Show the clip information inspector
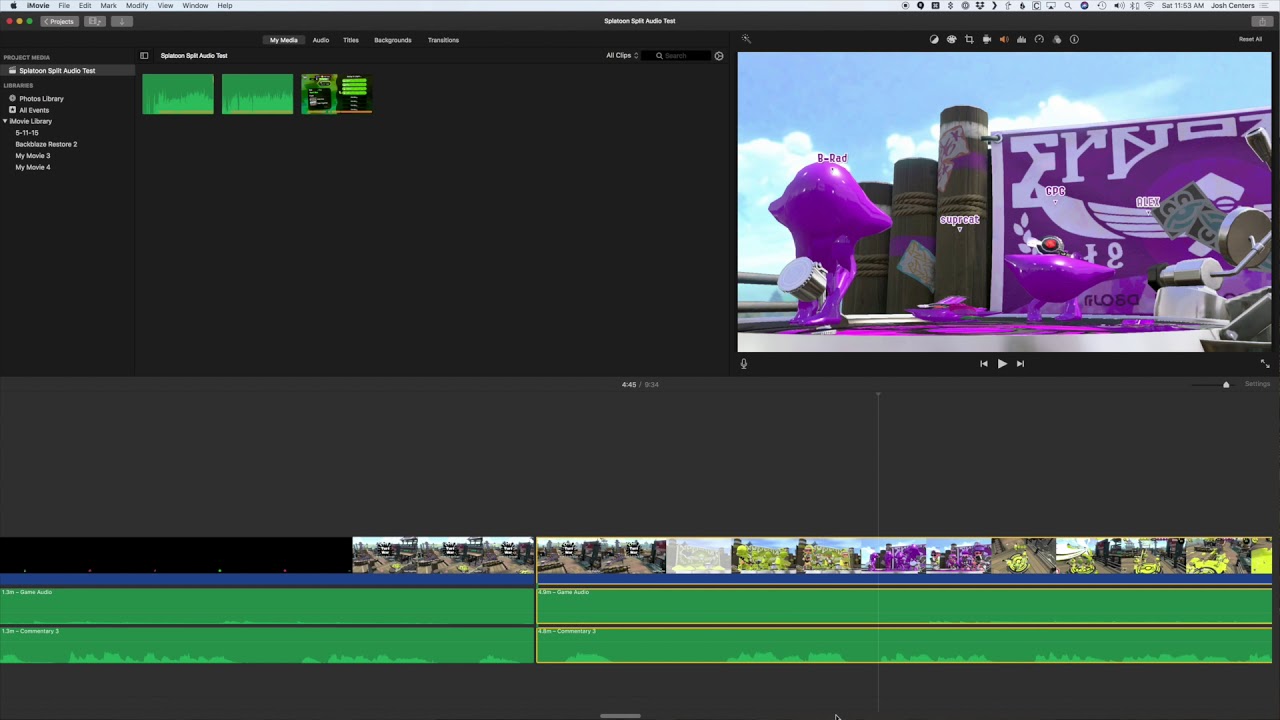Image resolution: width=1280 pixels, height=720 pixels. pyautogui.click(x=1074, y=40)
